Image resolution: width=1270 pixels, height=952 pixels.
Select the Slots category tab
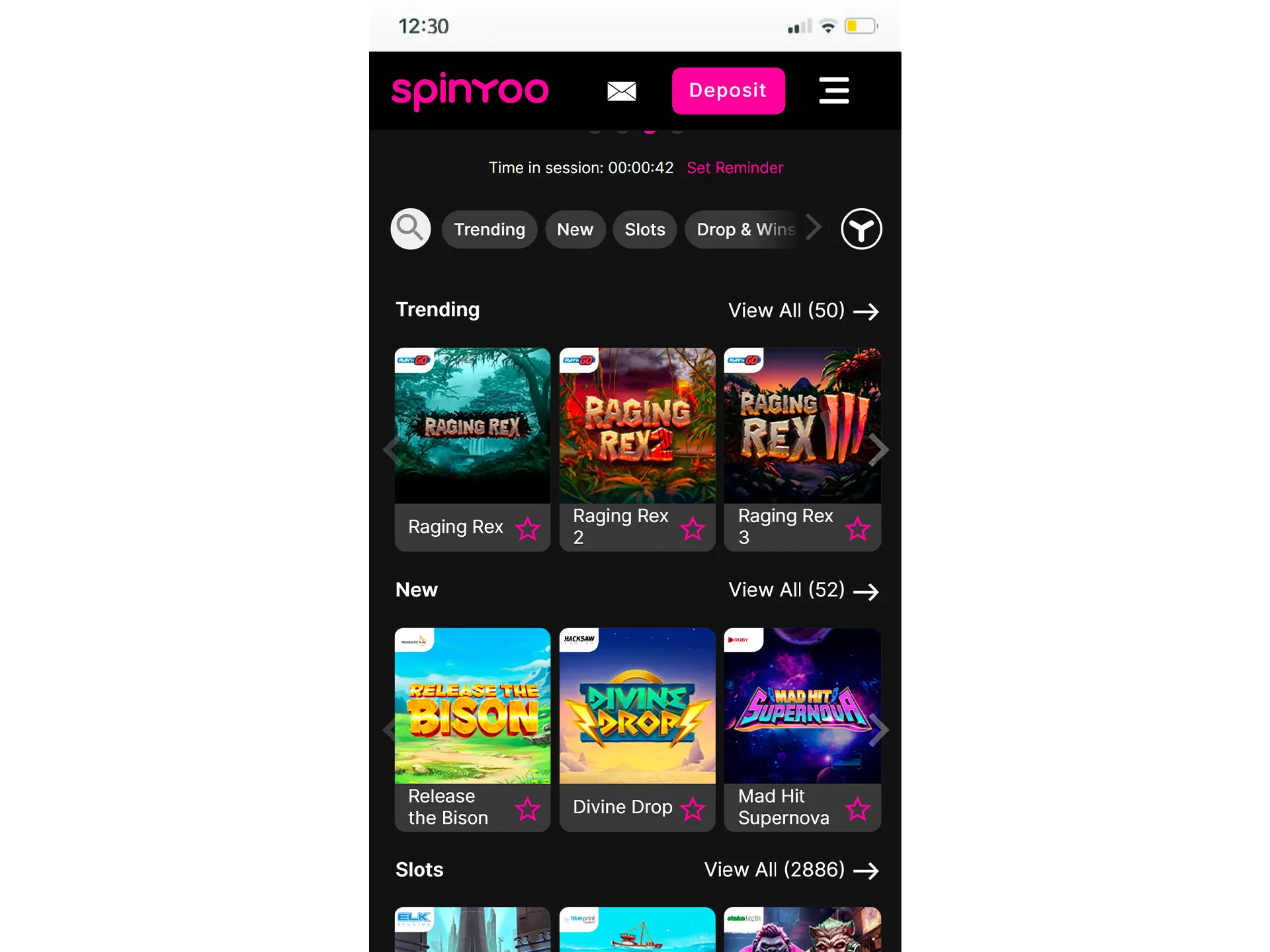[x=645, y=229]
